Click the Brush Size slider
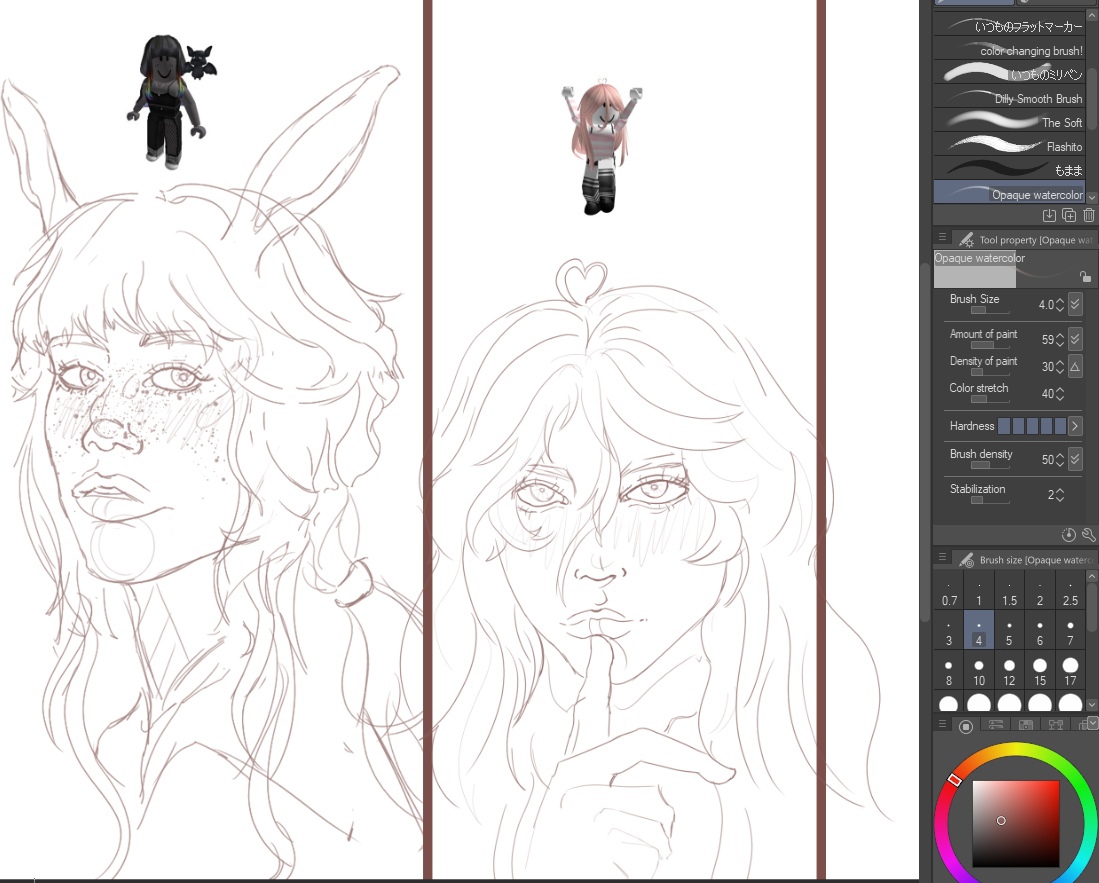Viewport: 1099px width, 883px height. point(990,310)
